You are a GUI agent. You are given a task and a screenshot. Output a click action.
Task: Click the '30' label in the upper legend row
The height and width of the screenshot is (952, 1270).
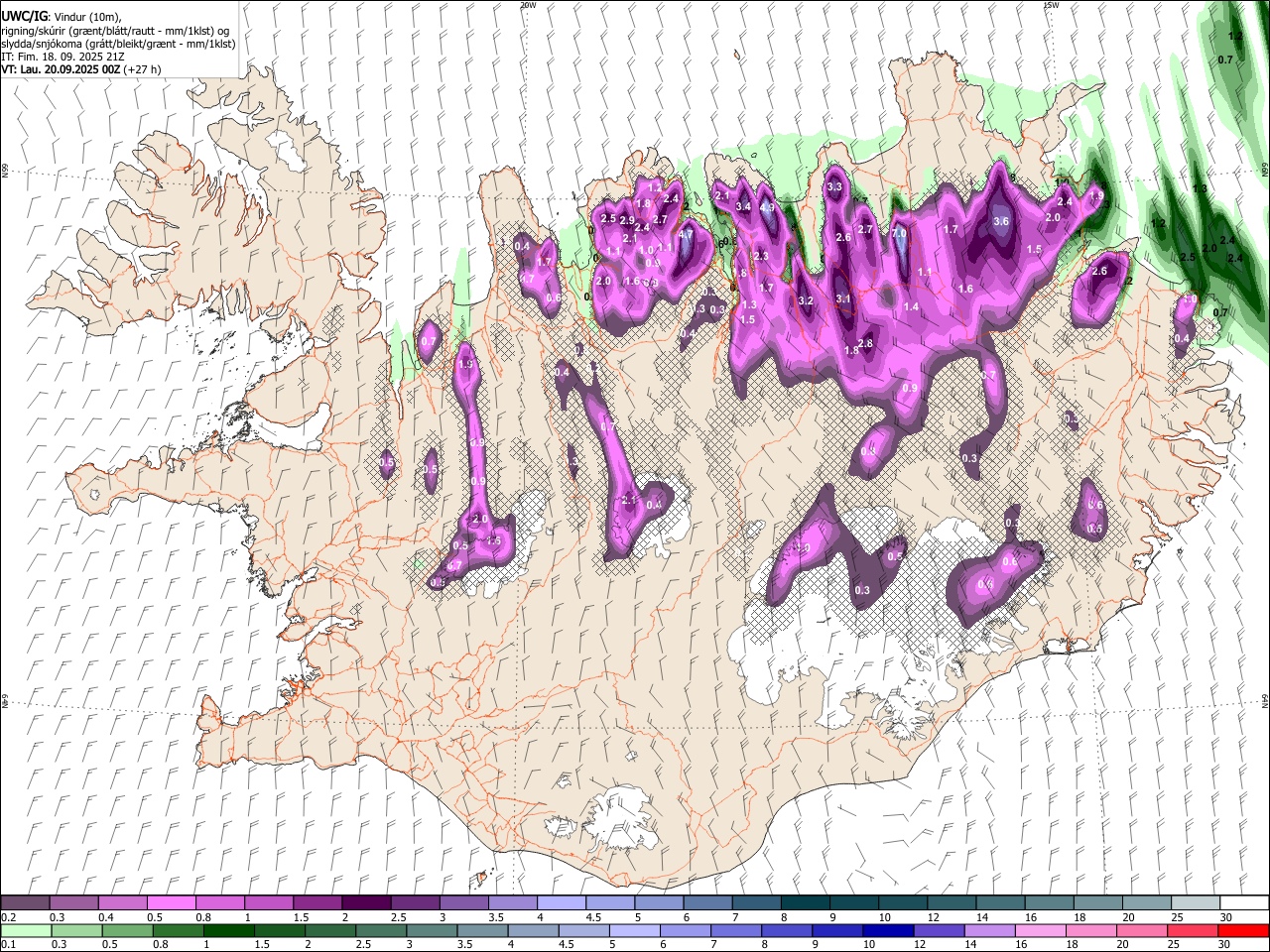tap(1225, 917)
